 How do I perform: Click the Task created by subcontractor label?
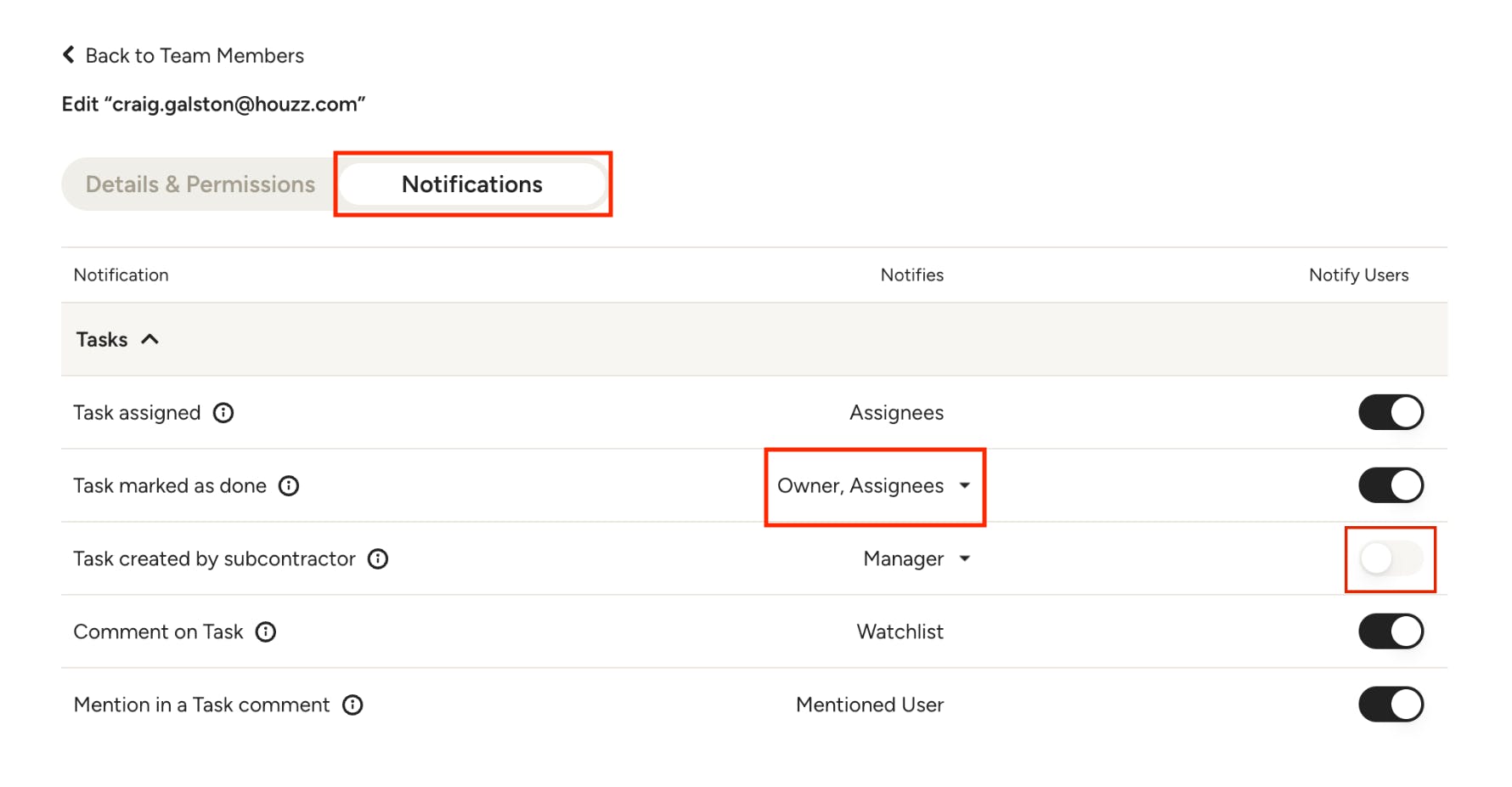click(214, 559)
